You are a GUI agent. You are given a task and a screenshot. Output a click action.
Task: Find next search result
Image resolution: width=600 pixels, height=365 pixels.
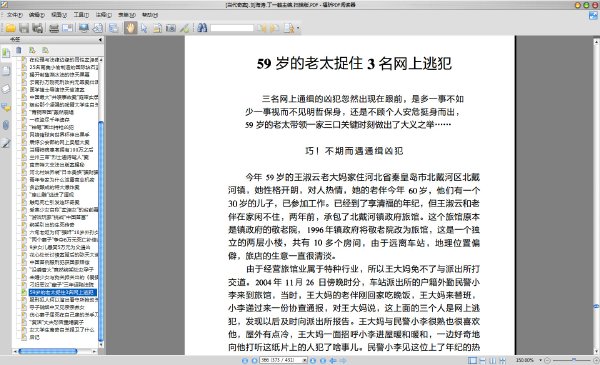pos(274,28)
